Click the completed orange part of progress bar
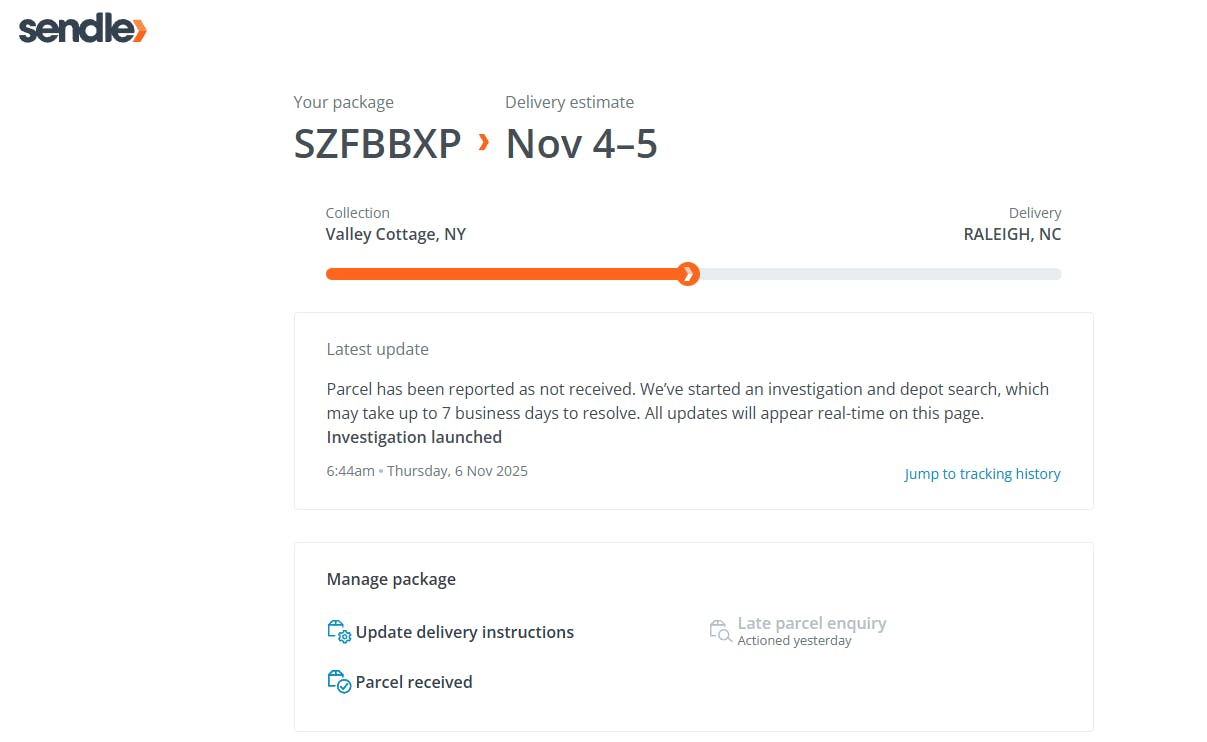 click(500, 274)
